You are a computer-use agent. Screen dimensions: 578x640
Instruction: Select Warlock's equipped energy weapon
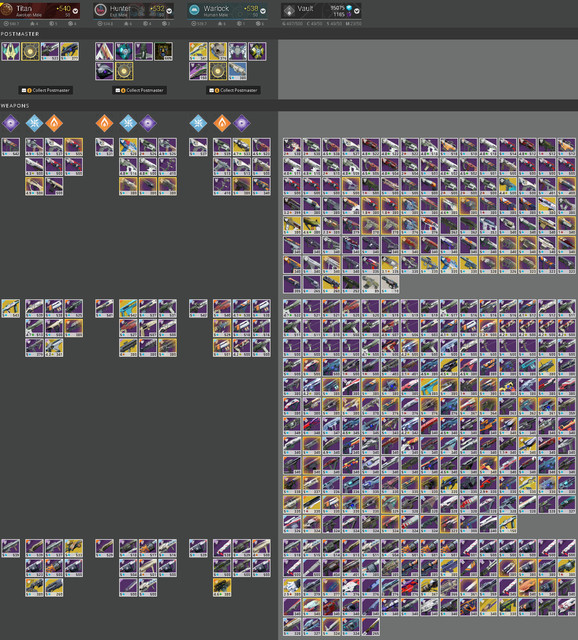coord(198,308)
